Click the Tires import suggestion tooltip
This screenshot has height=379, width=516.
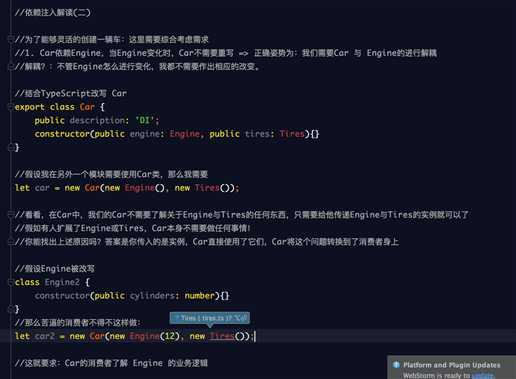[x=210, y=318]
